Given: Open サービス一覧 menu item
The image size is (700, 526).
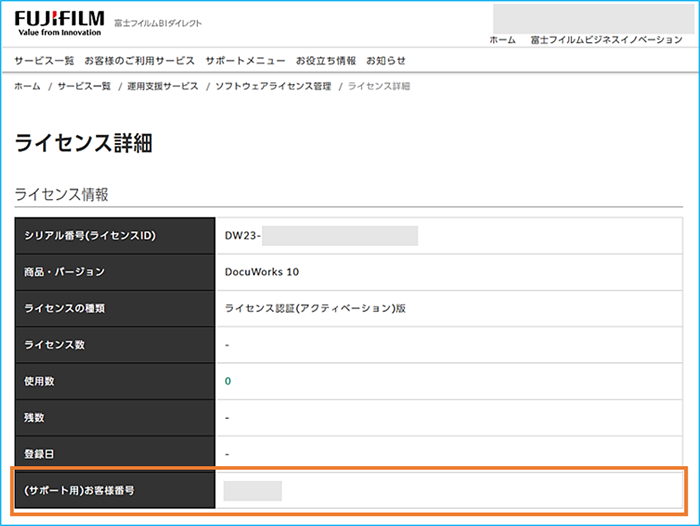Looking at the screenshot, I should click(44, 61).
